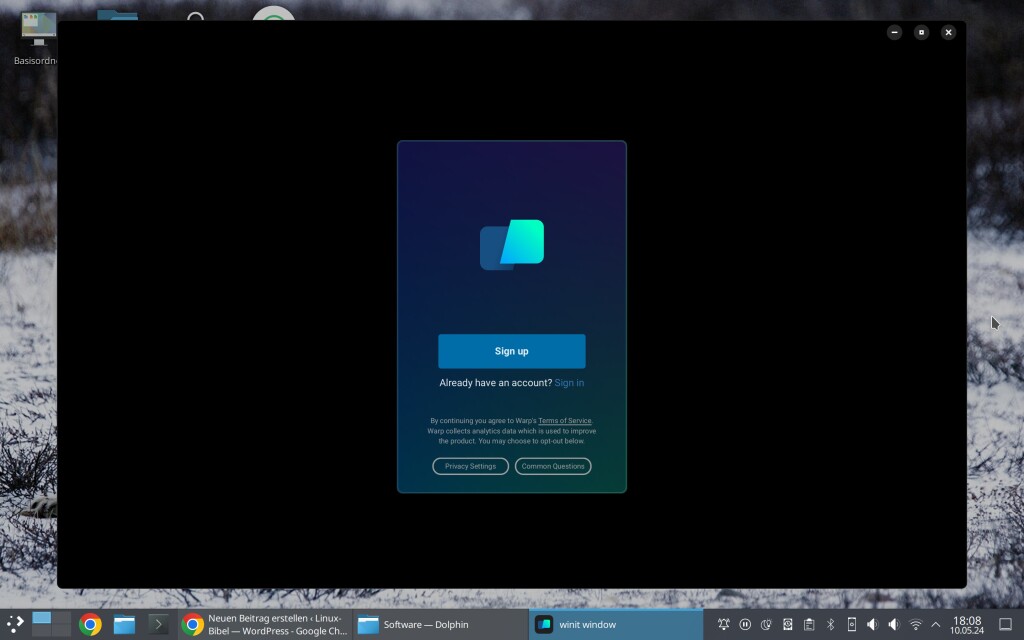Switch to the WordPress Google Chrome task
Image resolution: width=1024 pixels, height=640 pixels.
pos(265,624)
